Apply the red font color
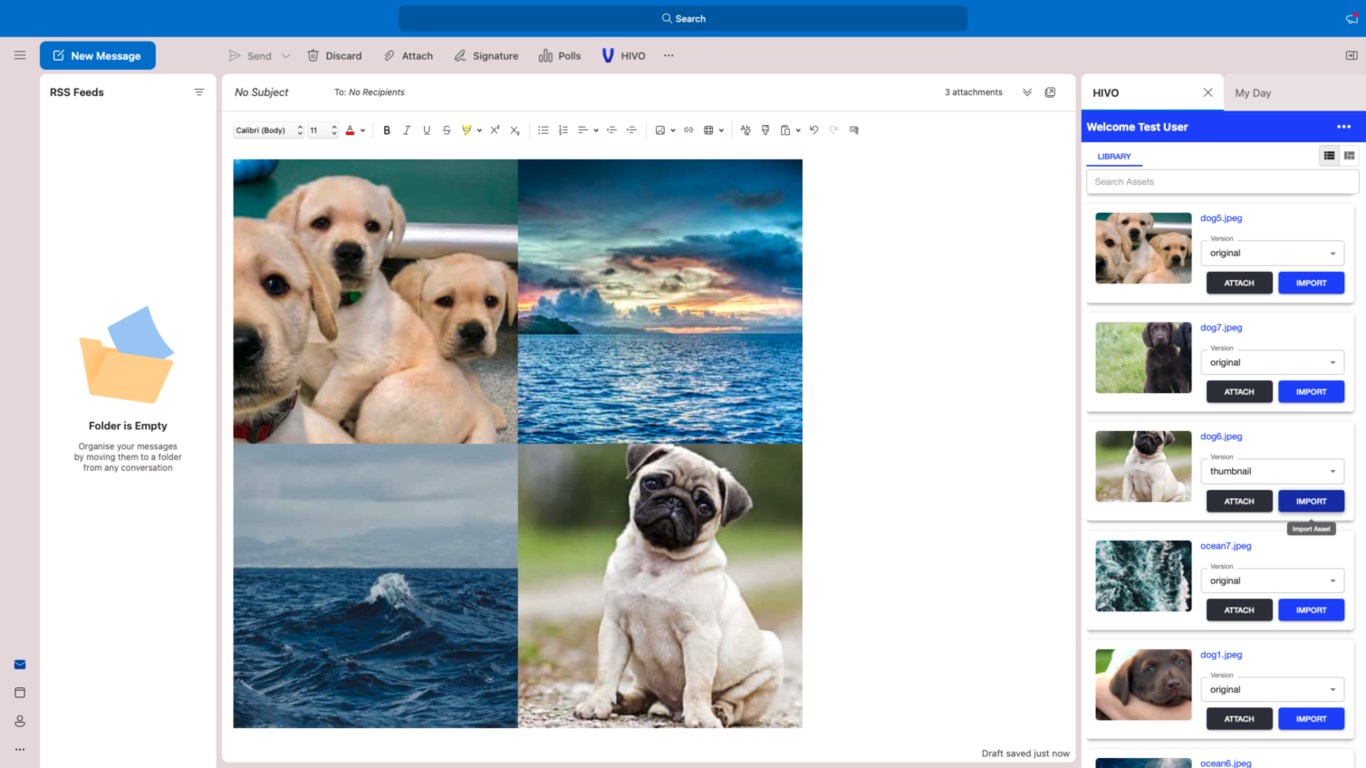Viewport: 1366px width, 768px height. (x=350, y=130)
